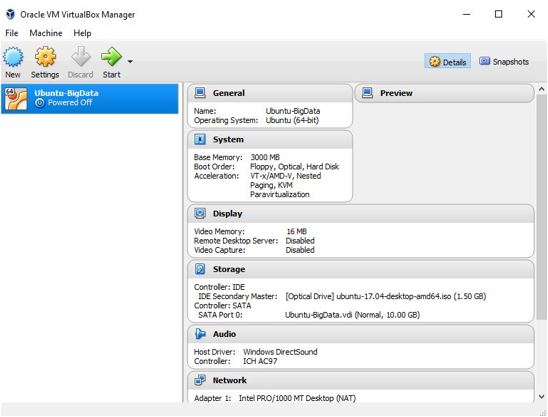The width and height of the screenshot is (548, 417).
Task: Click the Discard toolbar icon
Action: 81,57
